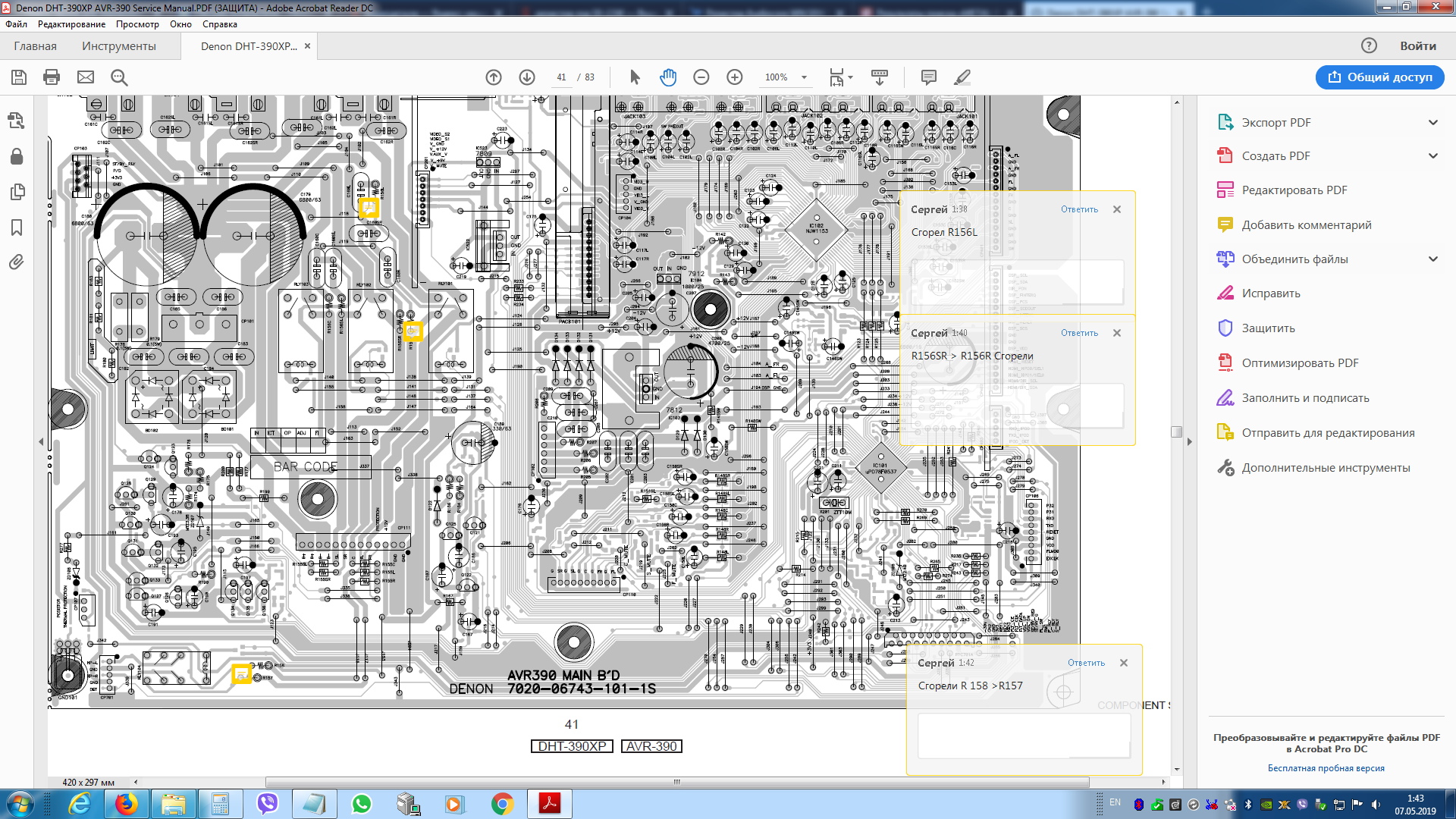This screenshot has width=1456, height=819.
Task: Click the Save file icon
Action: coord(19,77)
